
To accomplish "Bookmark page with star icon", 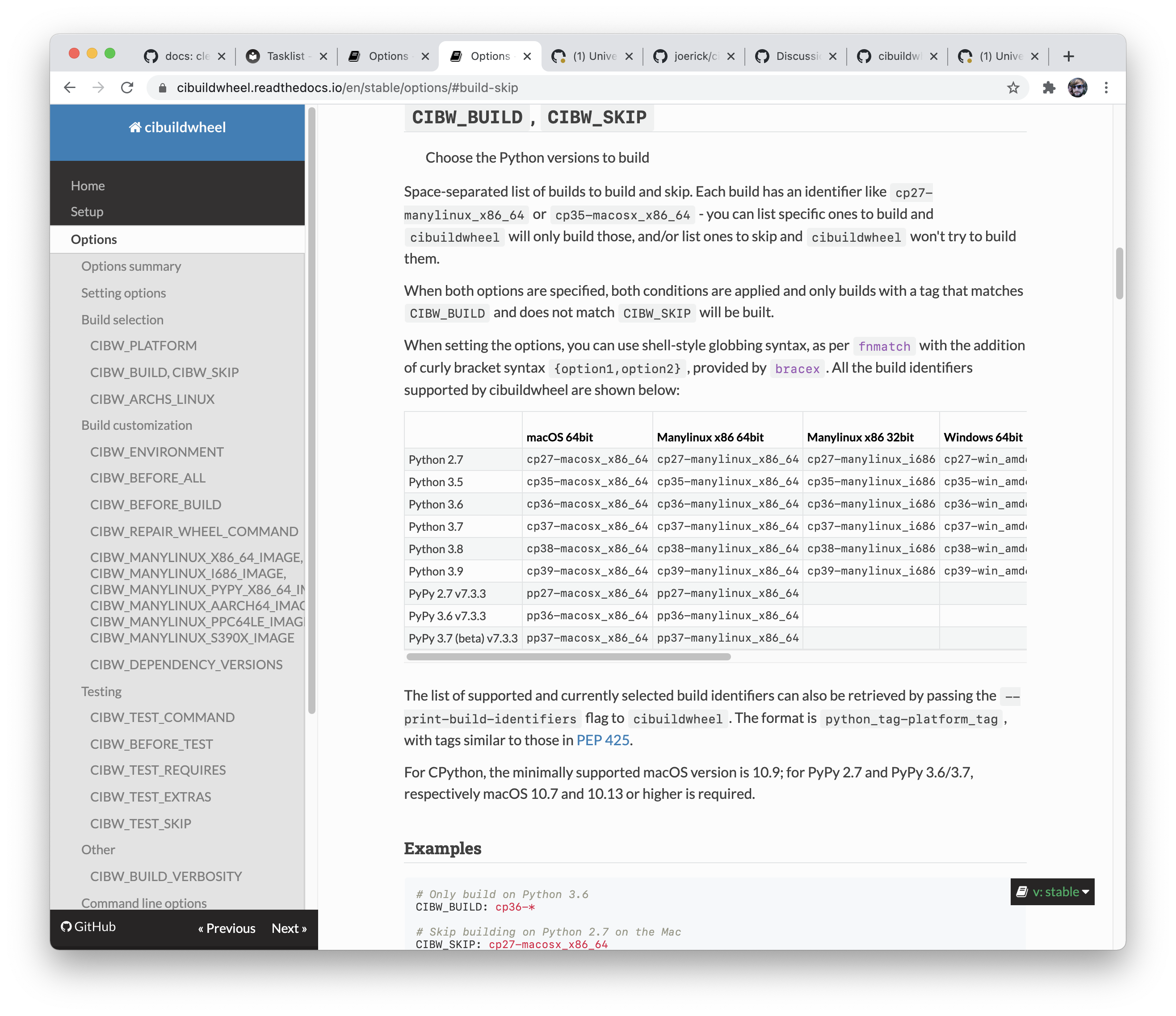I will point(1012,88).
